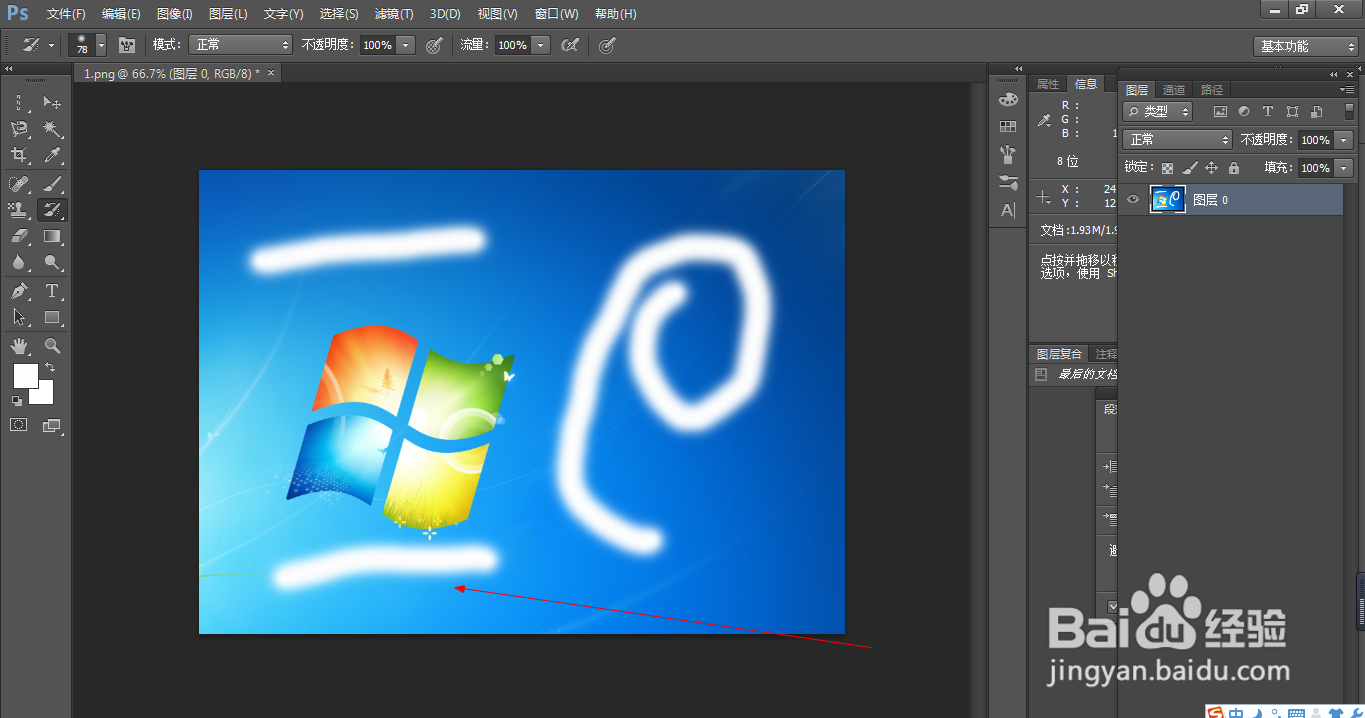Toggle lock all padlock
Viewport: 1365px width, 718px height.
tap(1233, 168)
